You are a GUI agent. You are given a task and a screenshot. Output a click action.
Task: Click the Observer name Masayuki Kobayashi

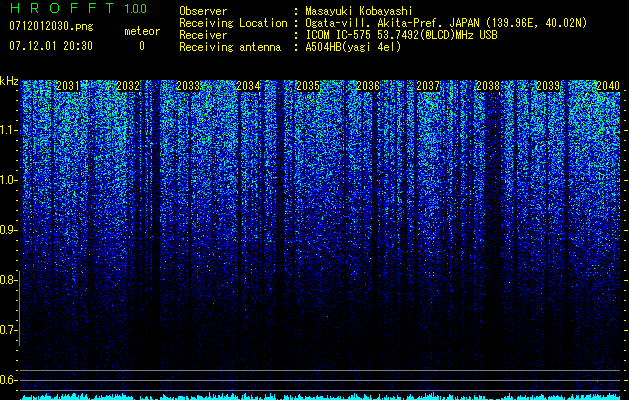pos(359,11)
